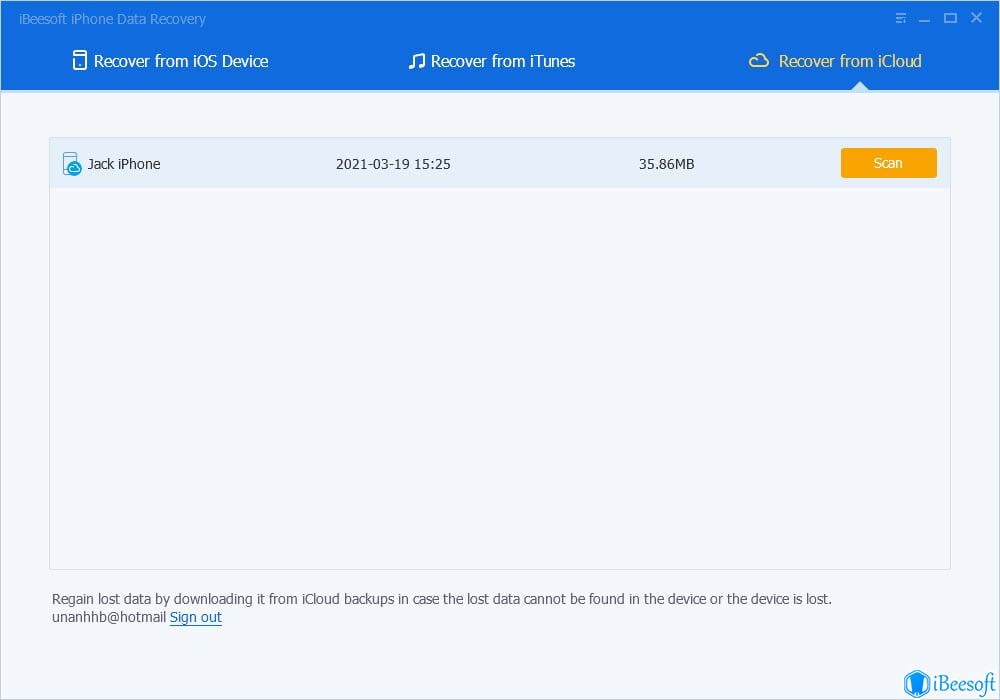Click the iCloud cloud icon
The height and width of the screenshot is (700, 1000).
pyautogui.click(x=758, y=61)
